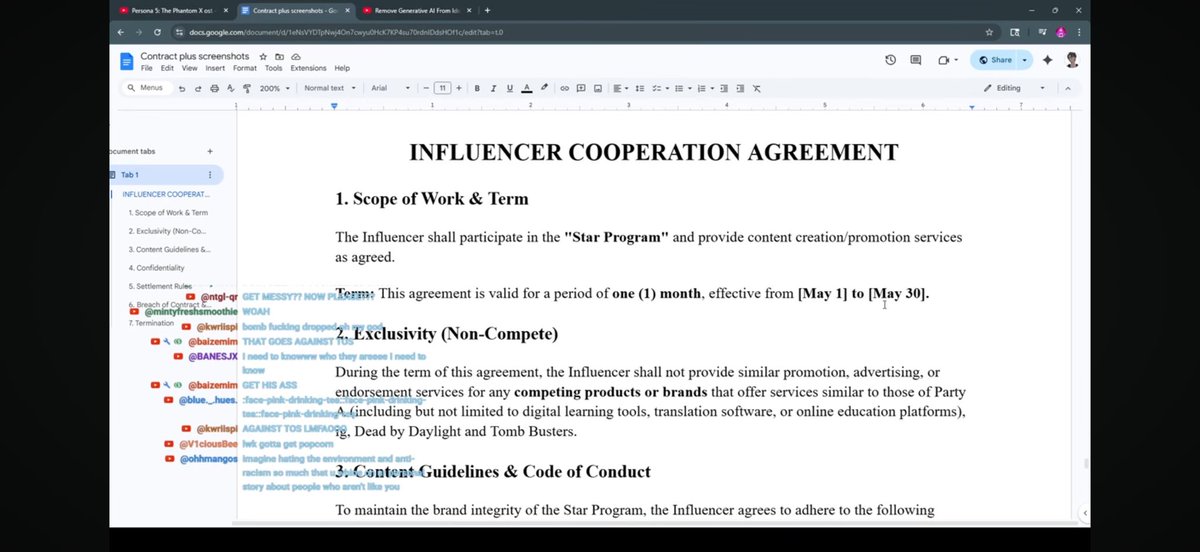Reload the page in the browser
This screenshot has height=552, width=1200.
click(x=158, y=32)
